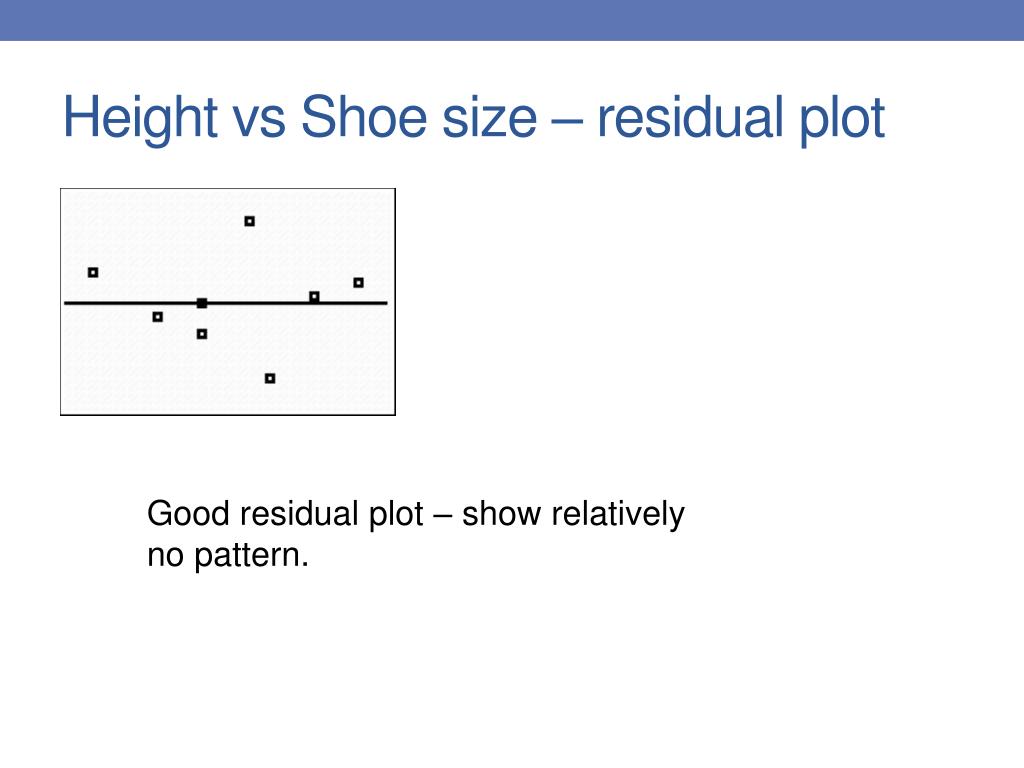Click the dash between "size" and "residual" in title
This screenshot has height=768, width=1024.
pos(568,121)
